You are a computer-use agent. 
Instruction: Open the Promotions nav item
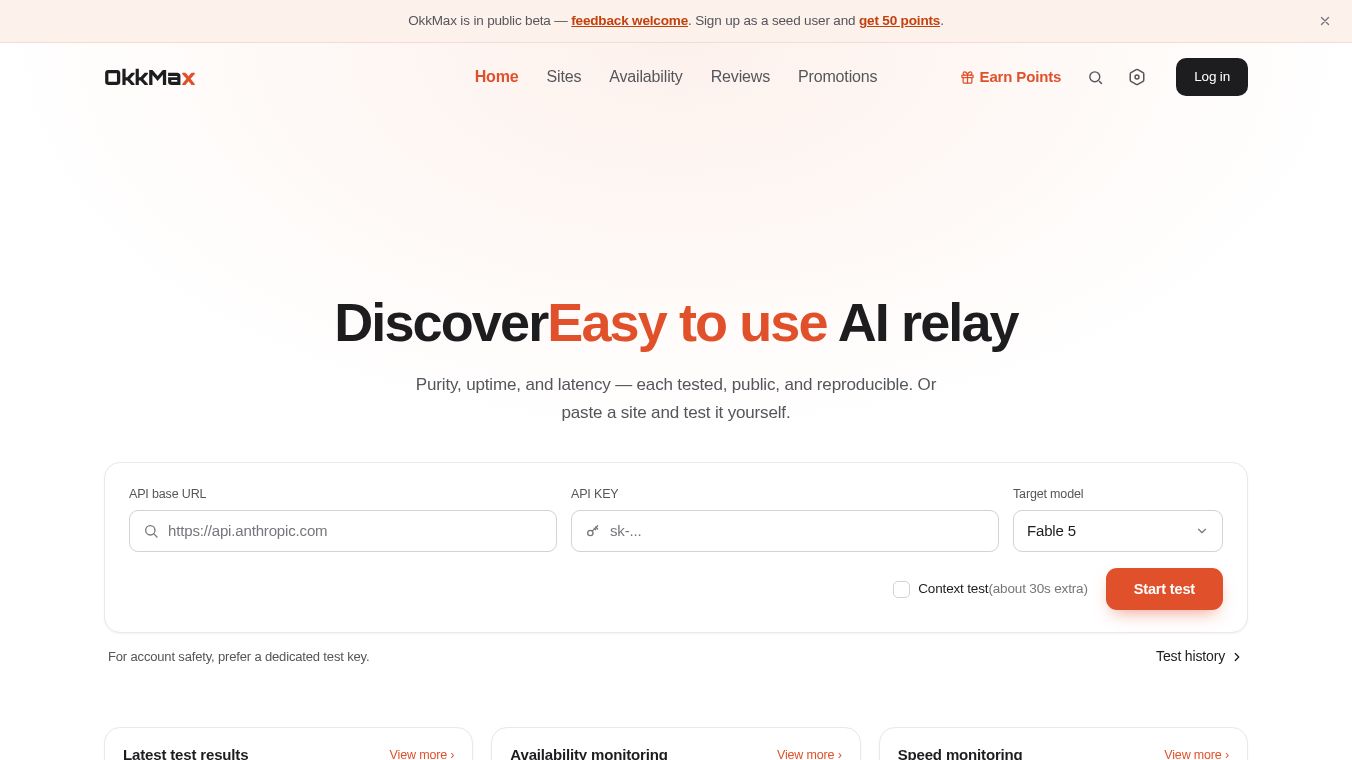click(x=837, y=77)
